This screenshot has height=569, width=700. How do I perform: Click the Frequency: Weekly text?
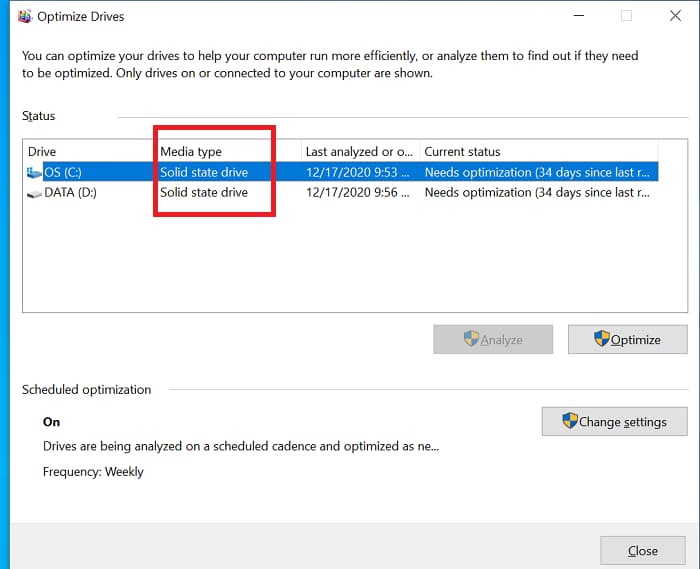click(x=93, y=472)
